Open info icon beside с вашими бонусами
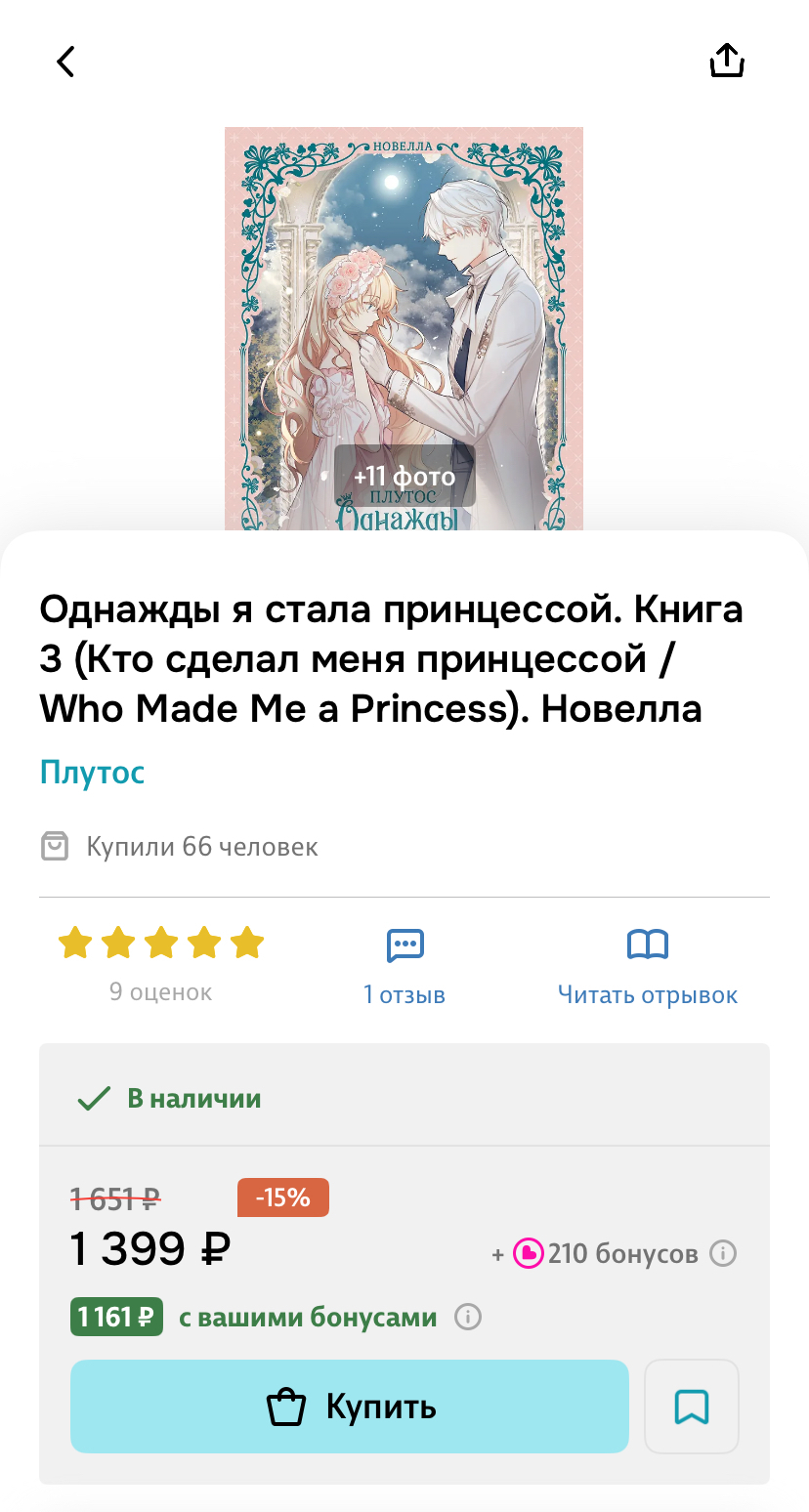The height and width of the screenshot is (1512, 809). 468,1318
